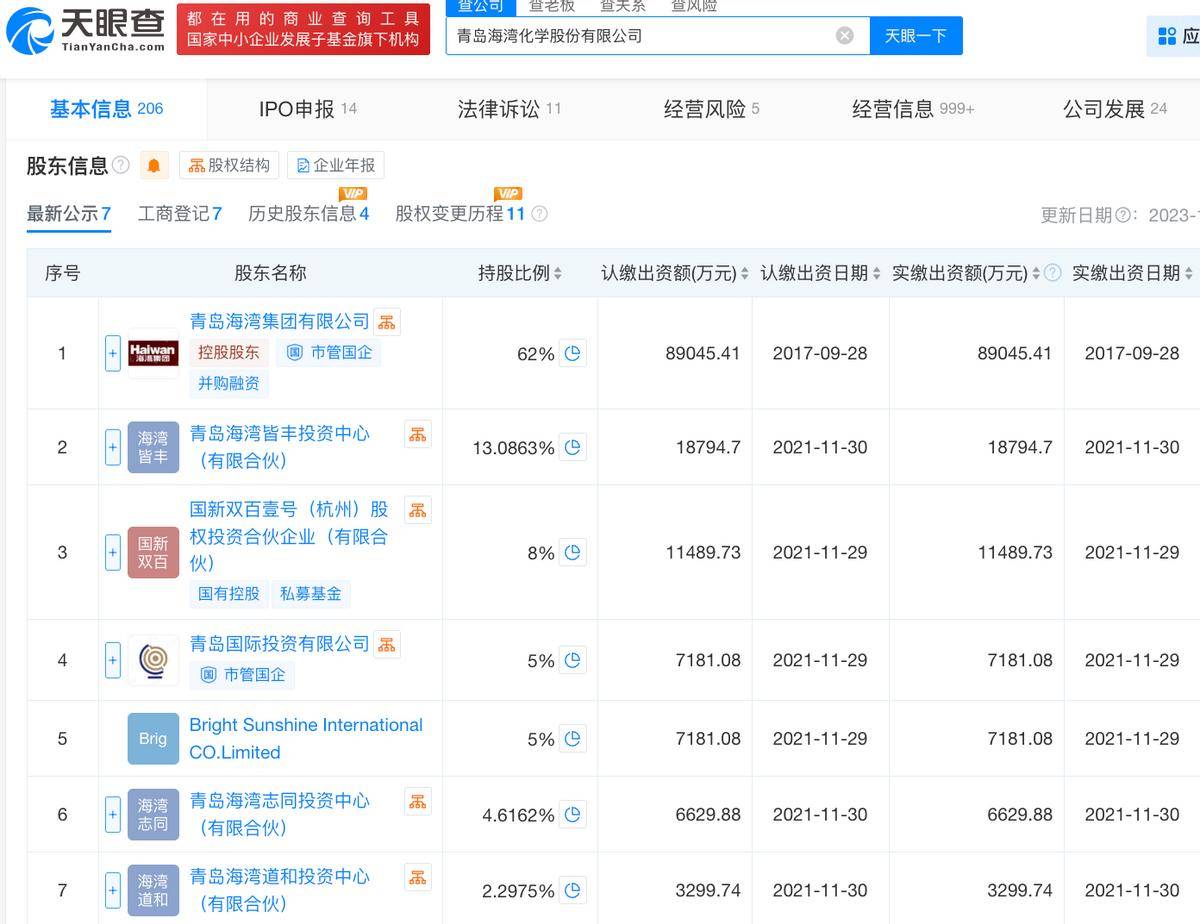
Task: Open 青岛海湾集团有限公司 shareholder link
Action: click(280, 322)
